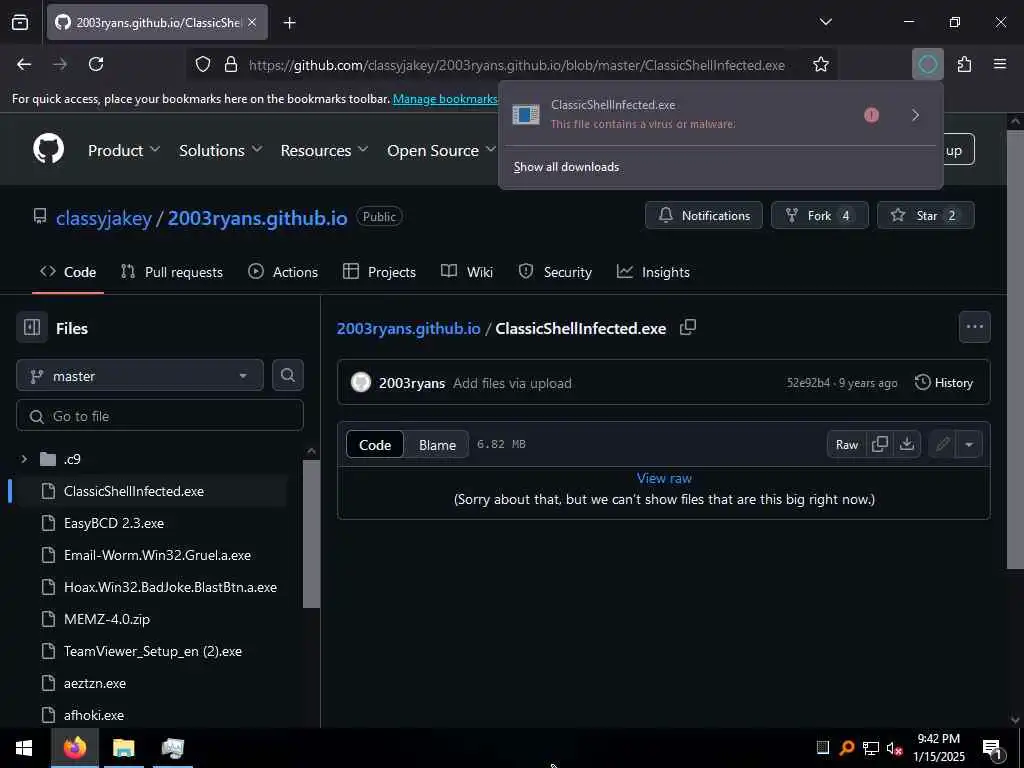Open the Firefox extensions icon

click(x=964, y=64)
